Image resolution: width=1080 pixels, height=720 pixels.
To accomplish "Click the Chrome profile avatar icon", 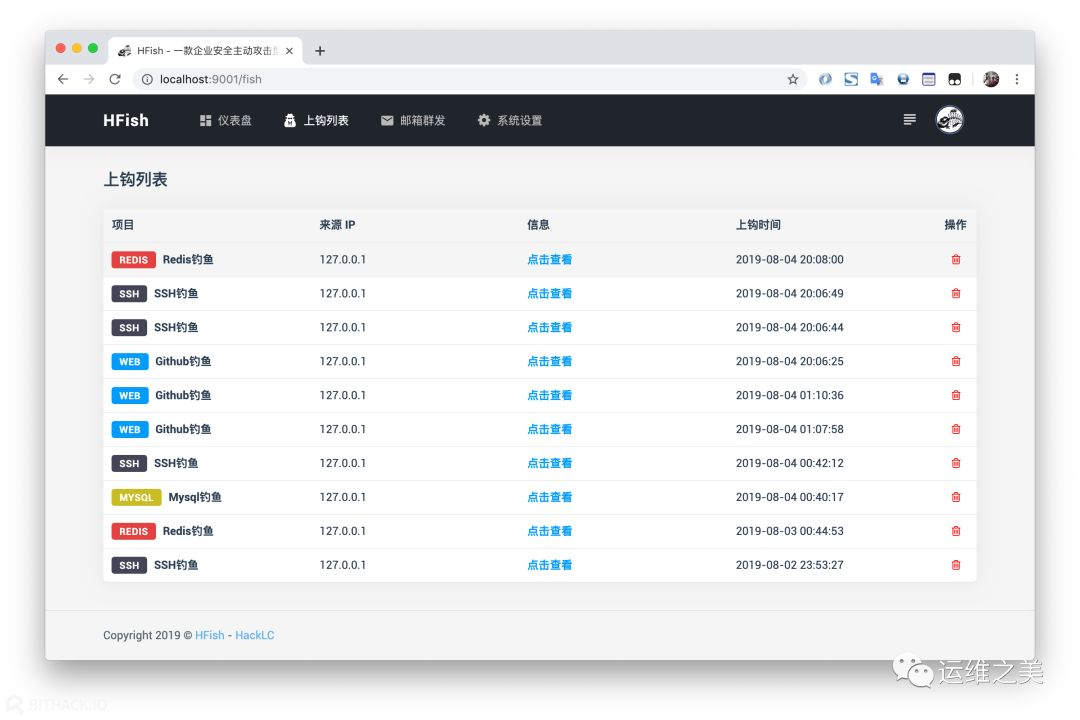I will (x=990, y=79).
